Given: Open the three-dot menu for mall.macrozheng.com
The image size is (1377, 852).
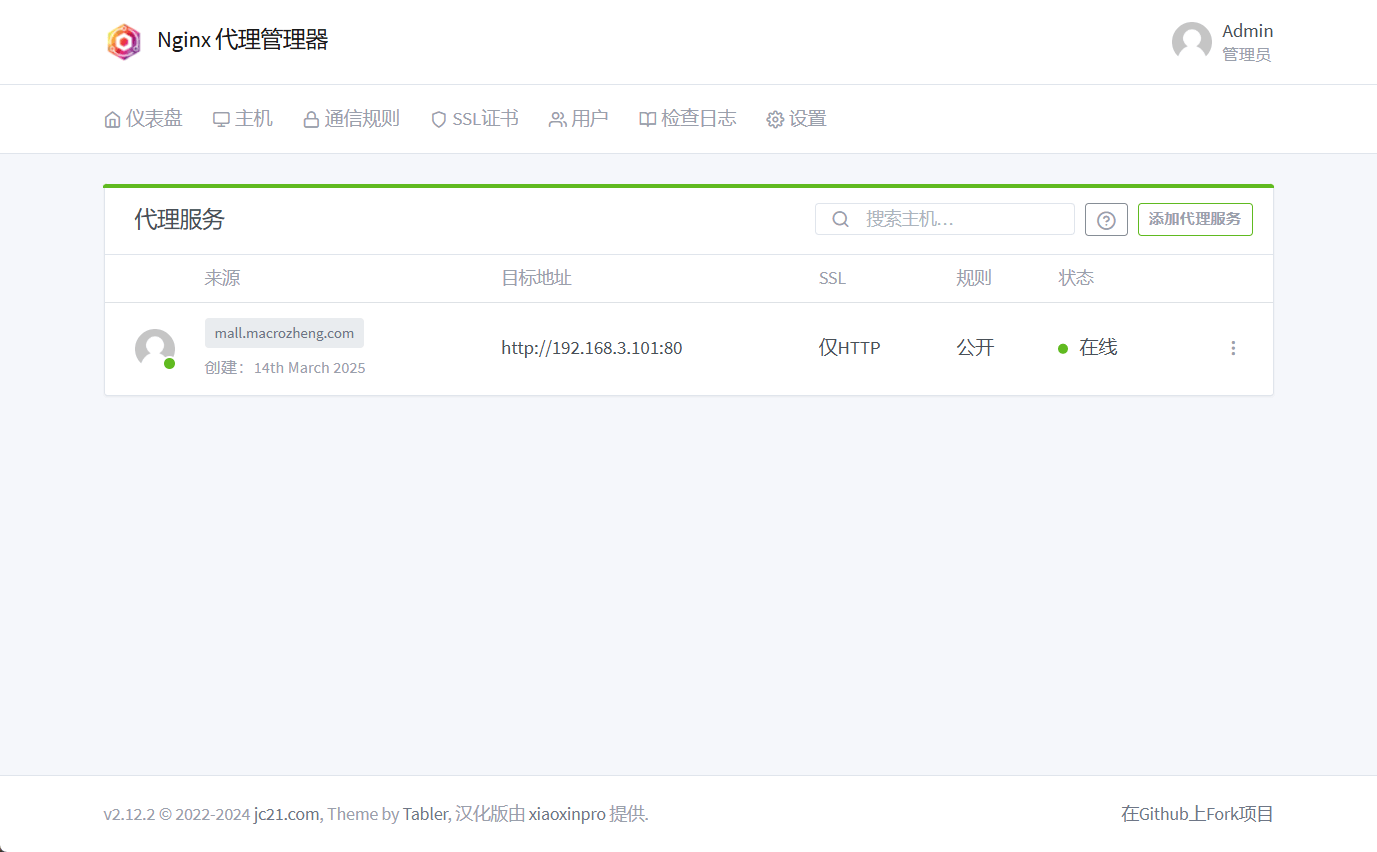Looking at the screenshot, I should click(1233, 348).
